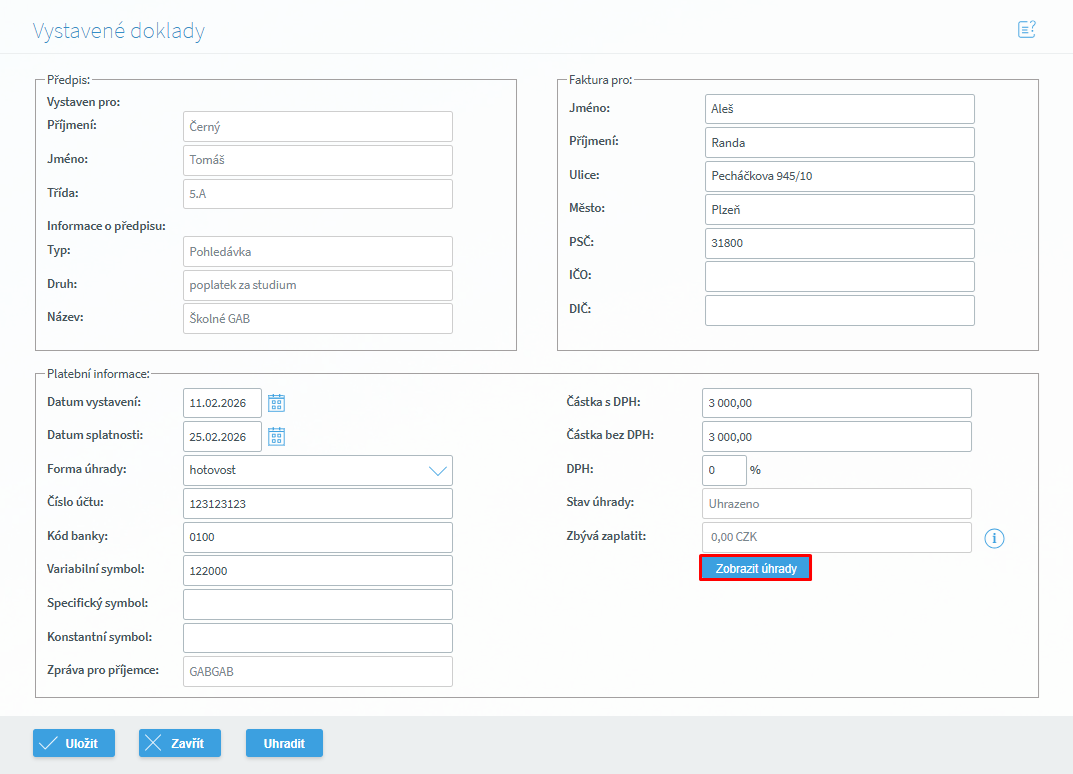Open calendar picker for Datum splatnosti

[x=277, y=436]
